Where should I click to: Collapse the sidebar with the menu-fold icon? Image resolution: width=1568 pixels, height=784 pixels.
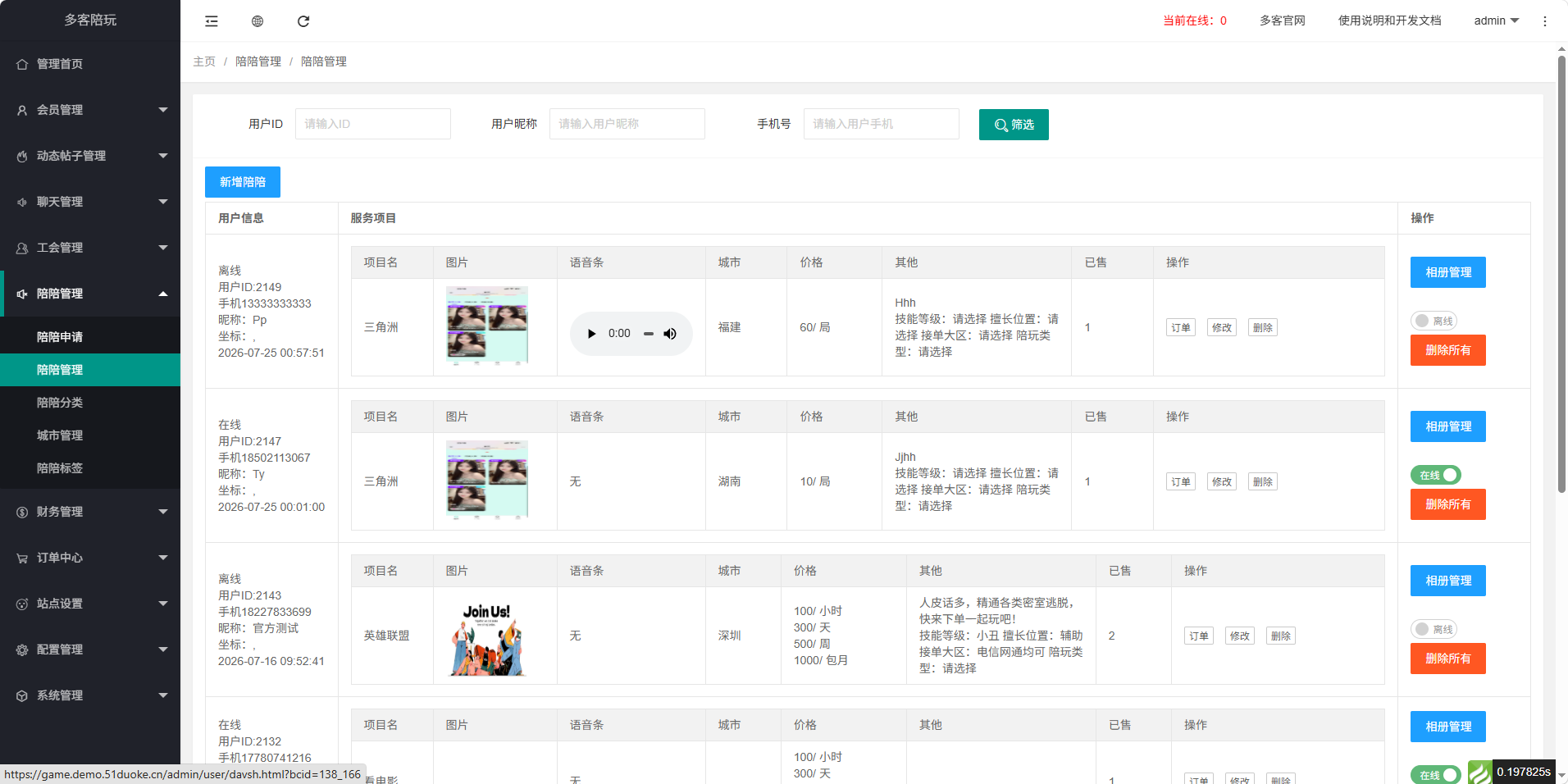(212, 21)
